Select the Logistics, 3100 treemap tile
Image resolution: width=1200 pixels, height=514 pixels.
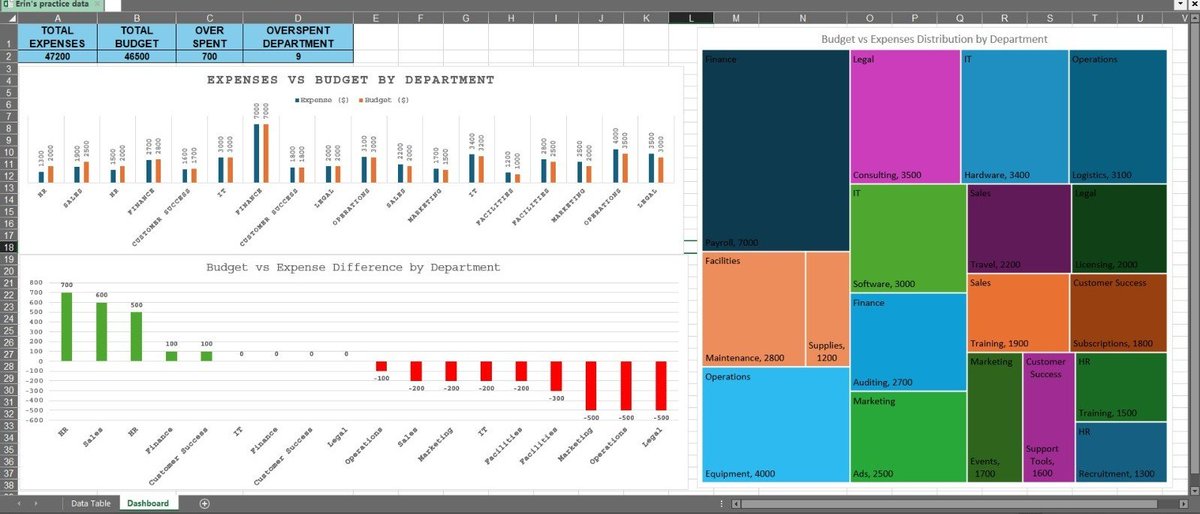tap(1118, 116)
